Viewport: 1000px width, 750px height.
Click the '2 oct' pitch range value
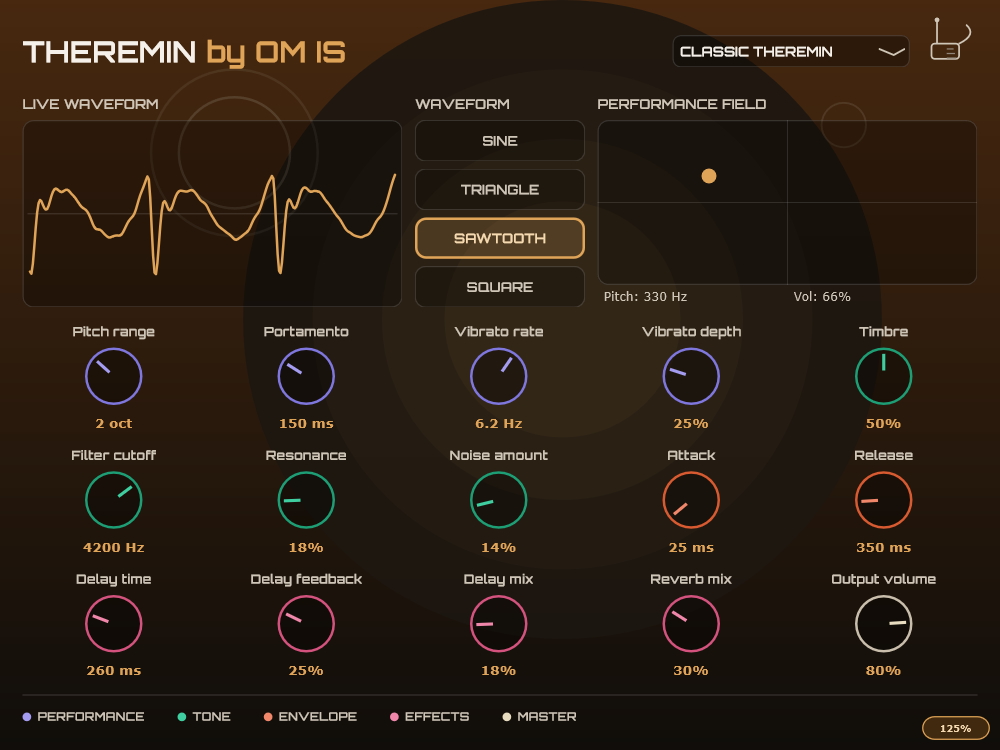[x=114, y=423]
